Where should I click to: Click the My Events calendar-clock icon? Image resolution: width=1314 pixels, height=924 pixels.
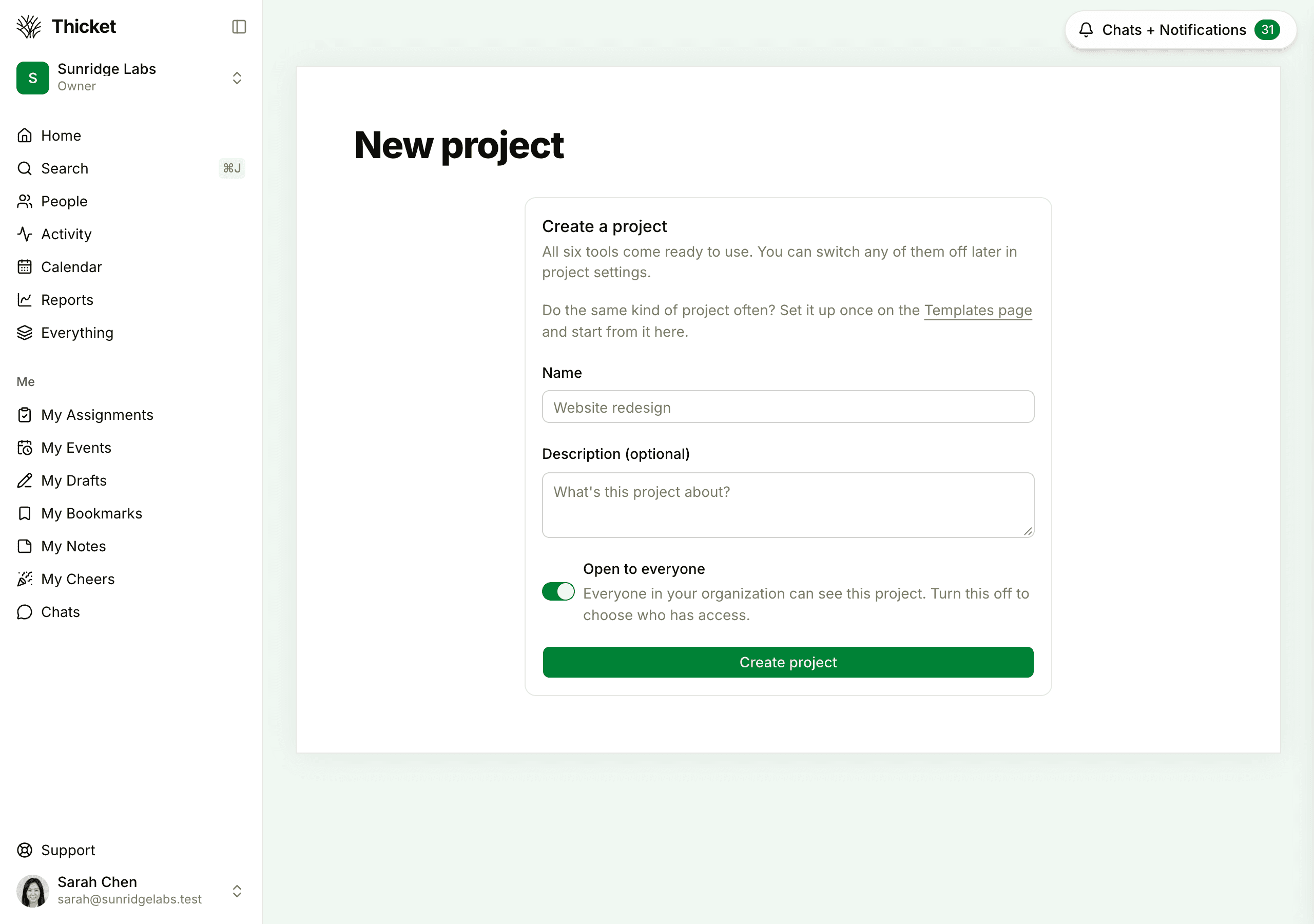coord(25,448)
